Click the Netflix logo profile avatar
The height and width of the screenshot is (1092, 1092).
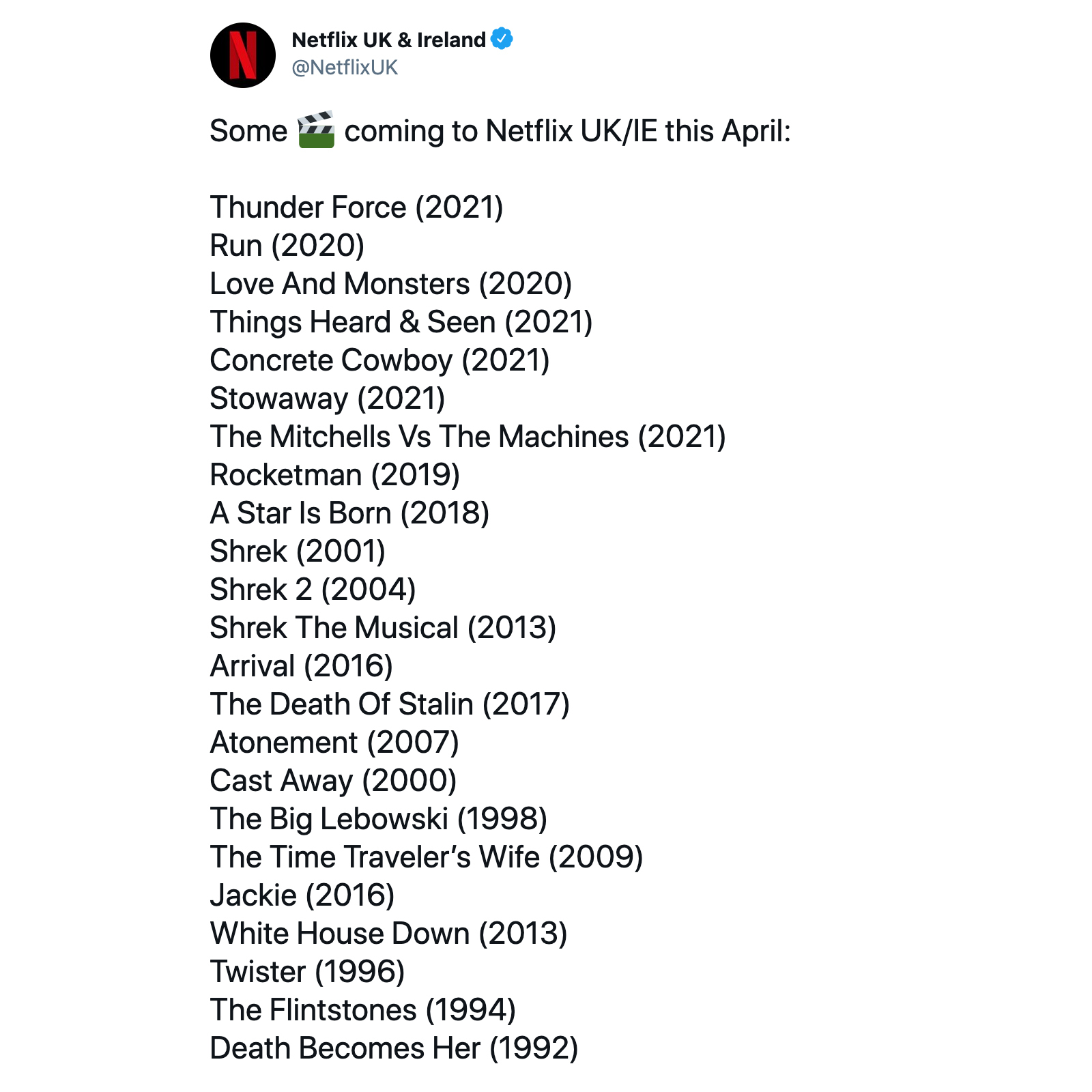(x=243, y=55)
